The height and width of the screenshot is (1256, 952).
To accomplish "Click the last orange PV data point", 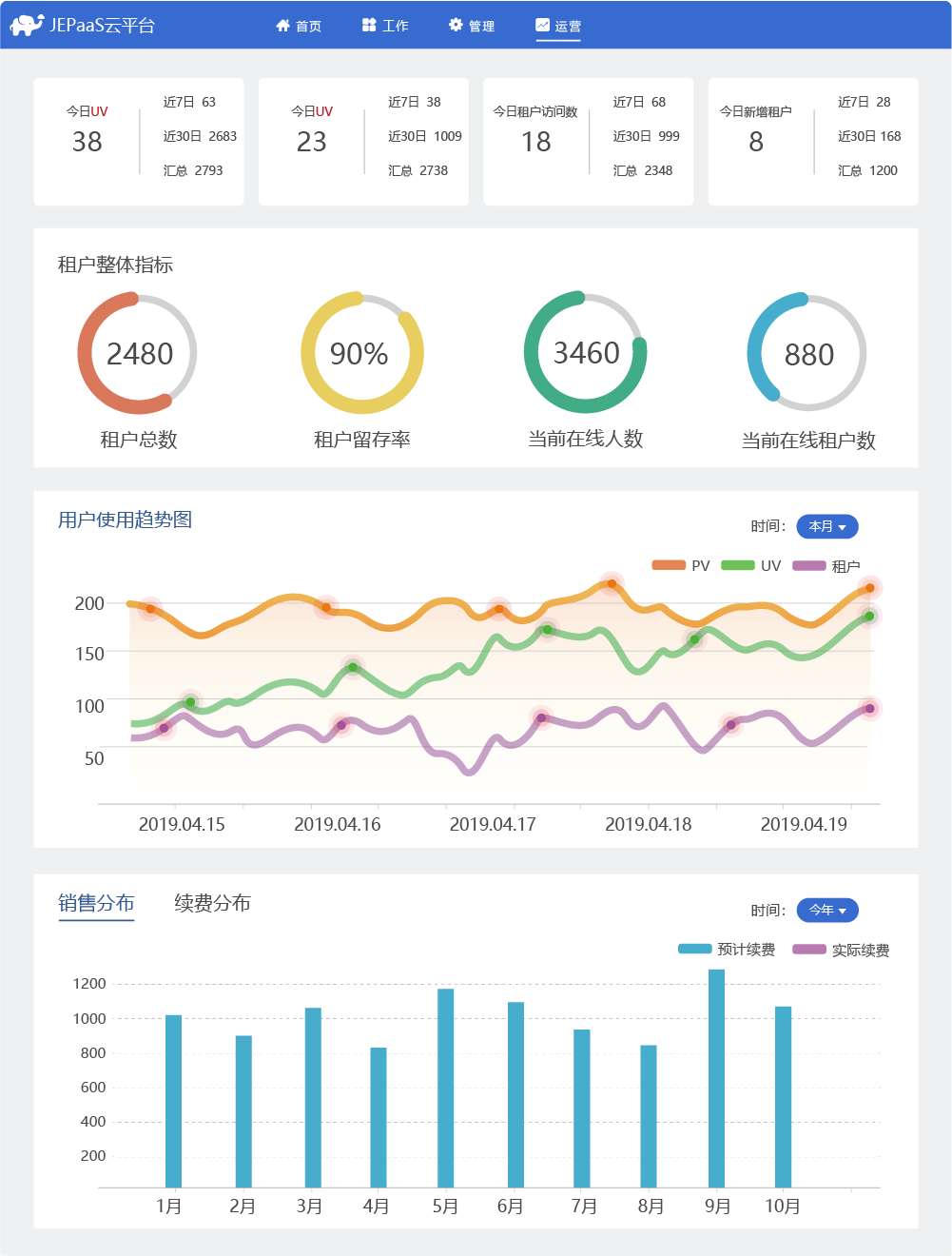I will click(x=869, y=588).
